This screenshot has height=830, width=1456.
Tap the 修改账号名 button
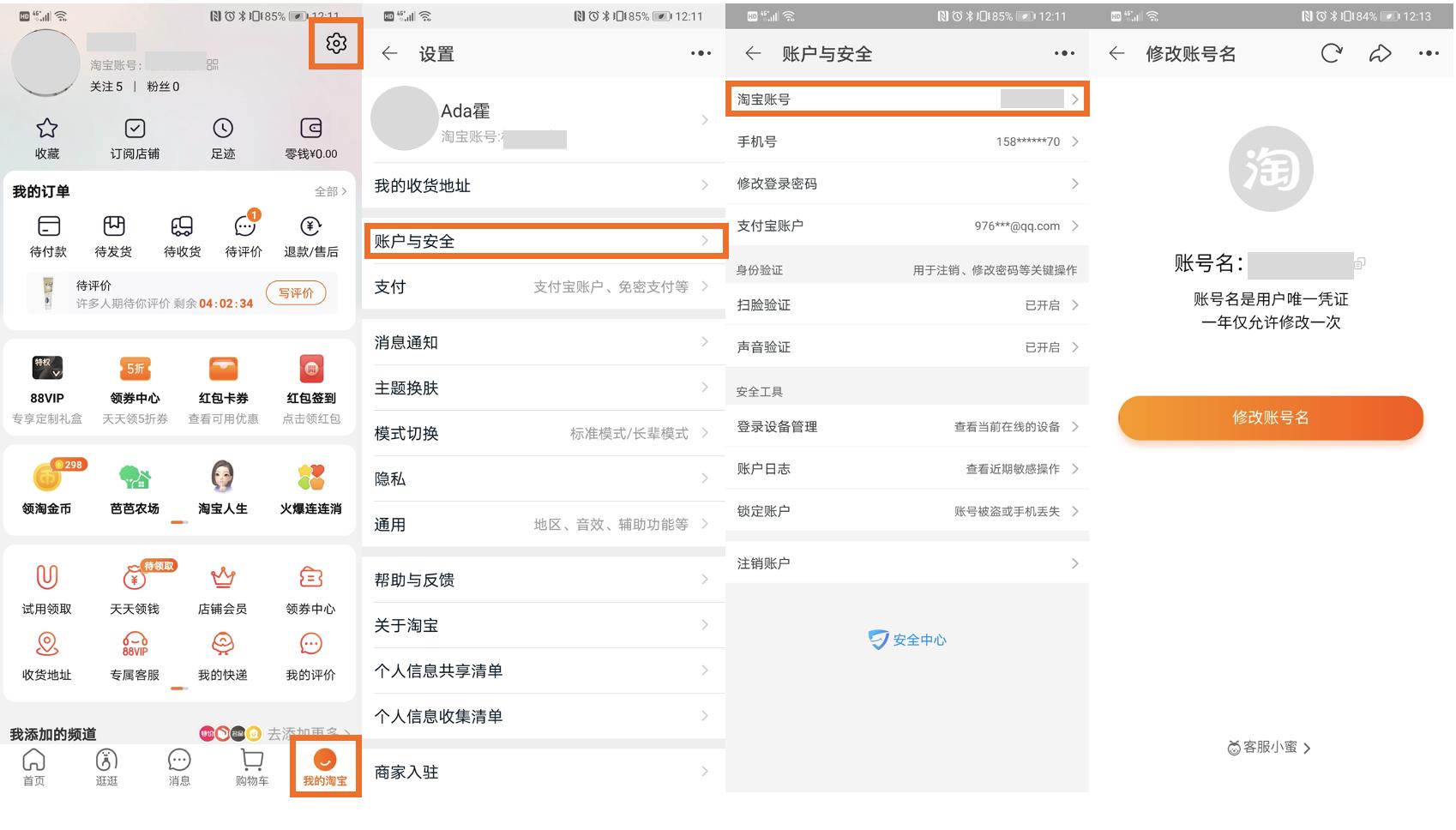[1270, 418]
